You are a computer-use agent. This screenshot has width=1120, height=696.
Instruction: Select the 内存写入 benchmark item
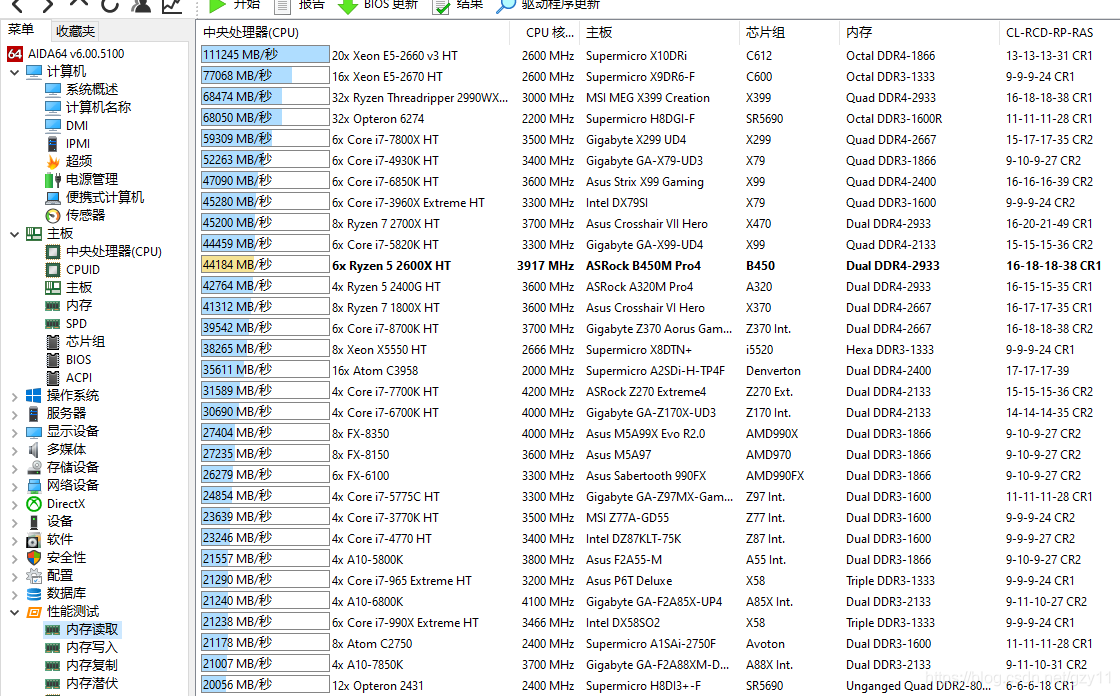coord(92,648)
